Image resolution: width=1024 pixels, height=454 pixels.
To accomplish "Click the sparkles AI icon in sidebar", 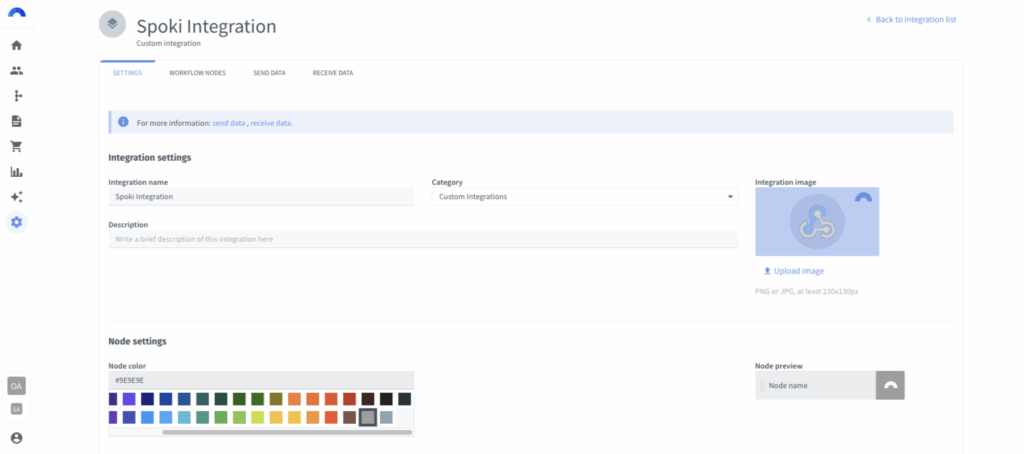I will coord(16,197).
